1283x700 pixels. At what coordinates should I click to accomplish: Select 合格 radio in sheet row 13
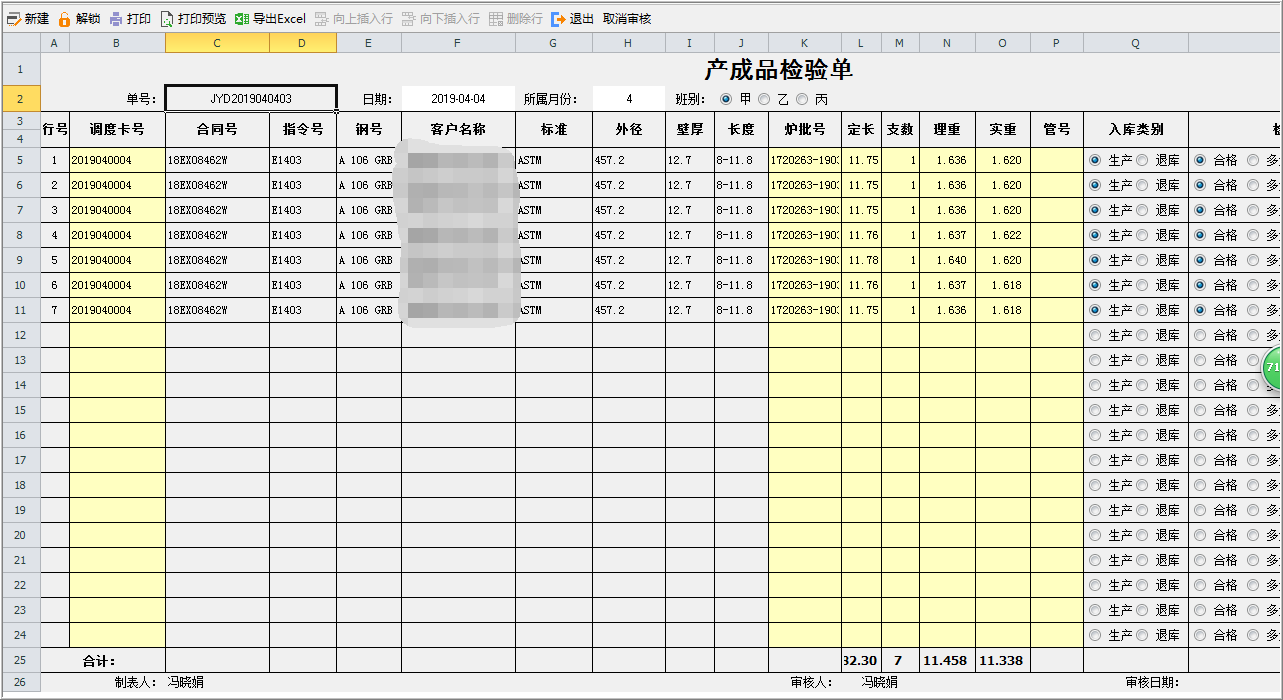coord(1199,360)
